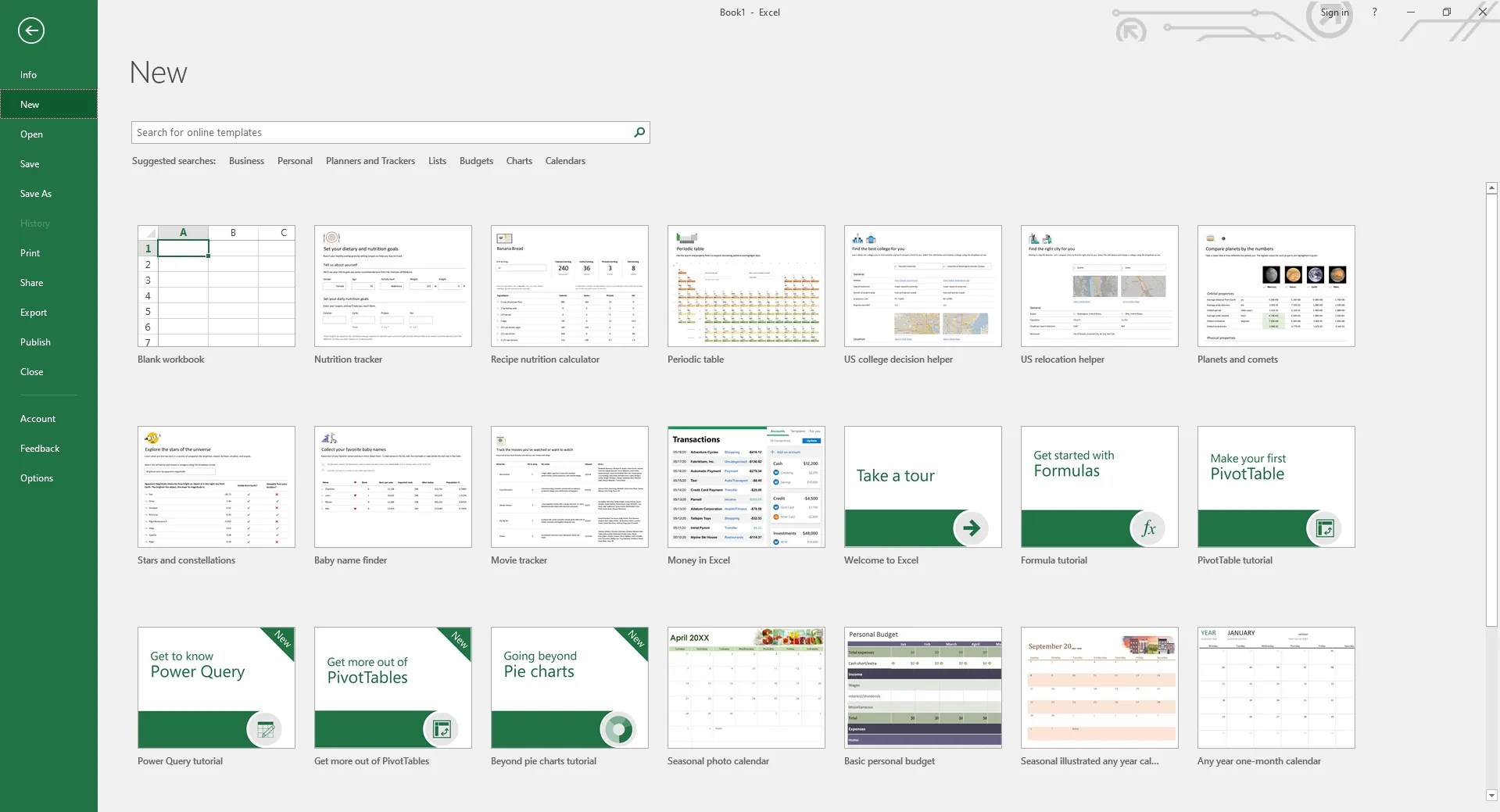
Task: Click the Power Query tutorial label
Action: pos(180,761)
